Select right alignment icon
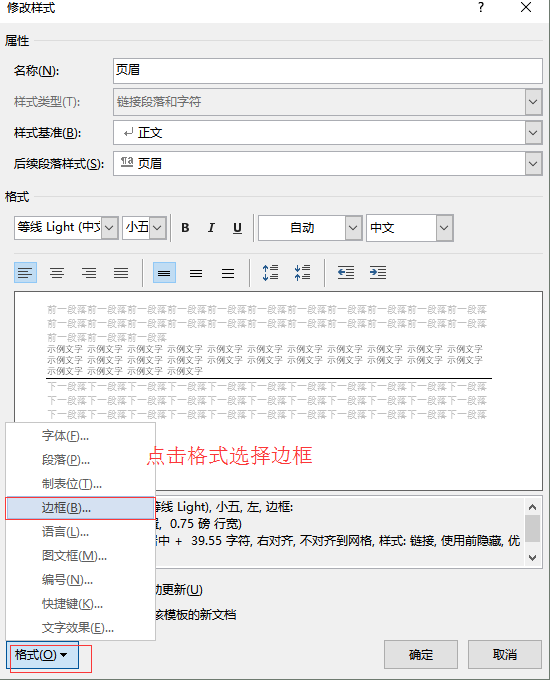This screenshot has width=550, height=680. point(89,273)
